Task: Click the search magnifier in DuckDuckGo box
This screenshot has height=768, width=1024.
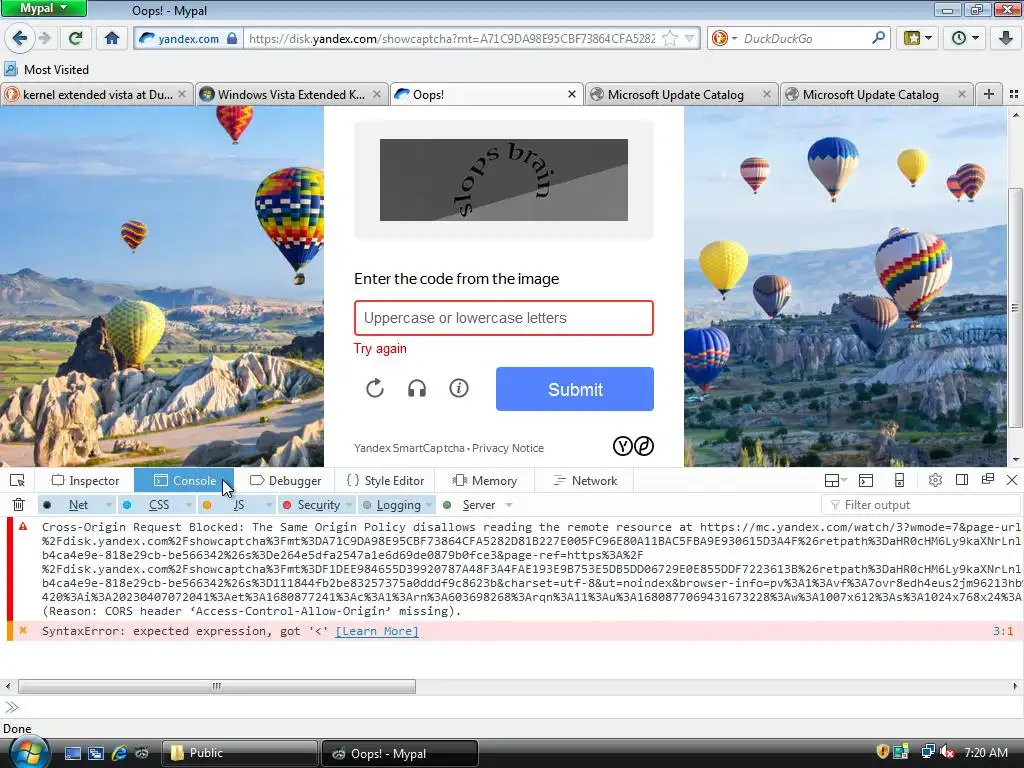Action: tap(878, 38)
